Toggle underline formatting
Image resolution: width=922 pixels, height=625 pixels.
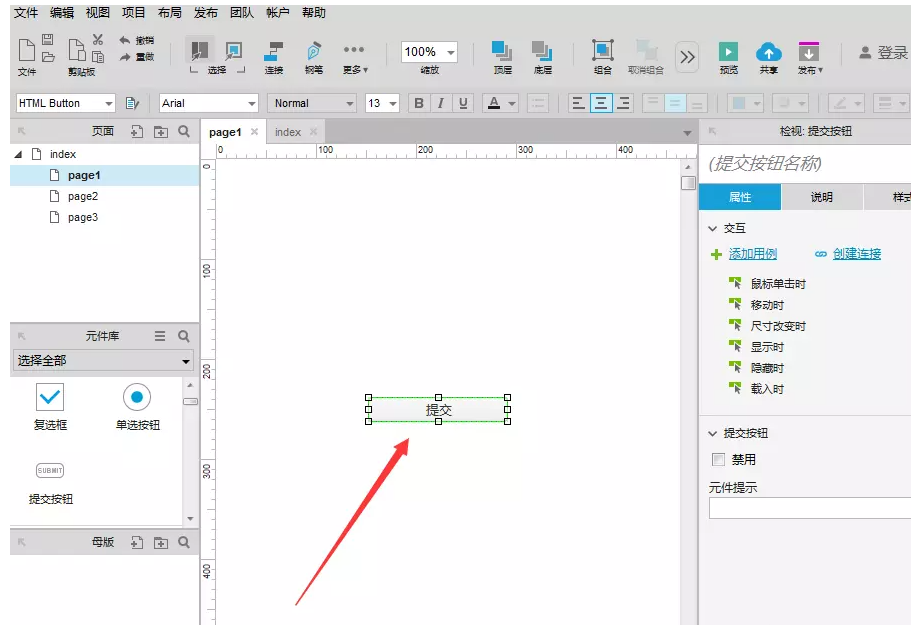462,103
